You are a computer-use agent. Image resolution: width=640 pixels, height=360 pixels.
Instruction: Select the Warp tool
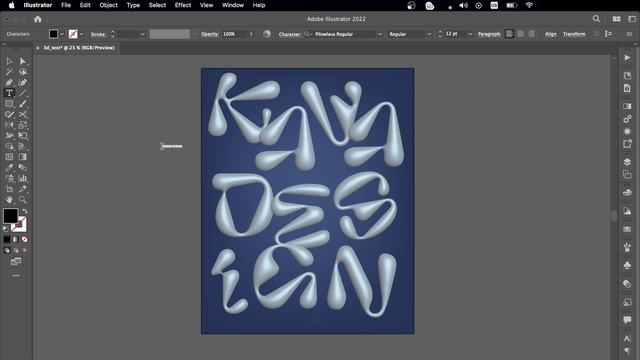(9, 136)
